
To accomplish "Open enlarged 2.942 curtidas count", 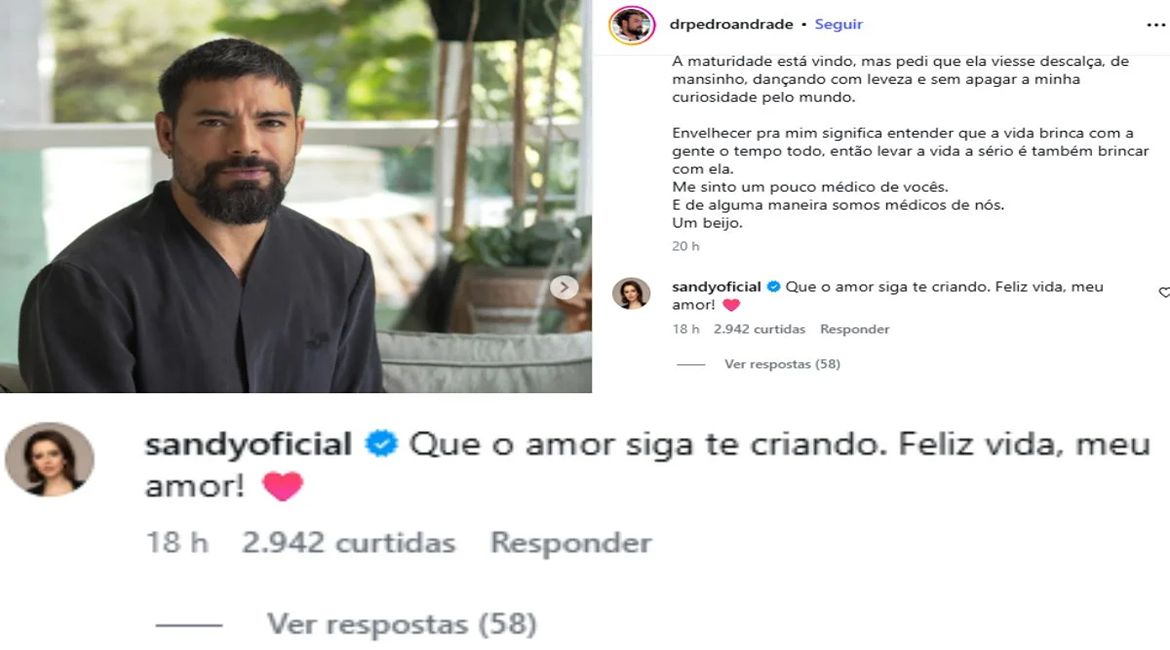I will [348, 543].
